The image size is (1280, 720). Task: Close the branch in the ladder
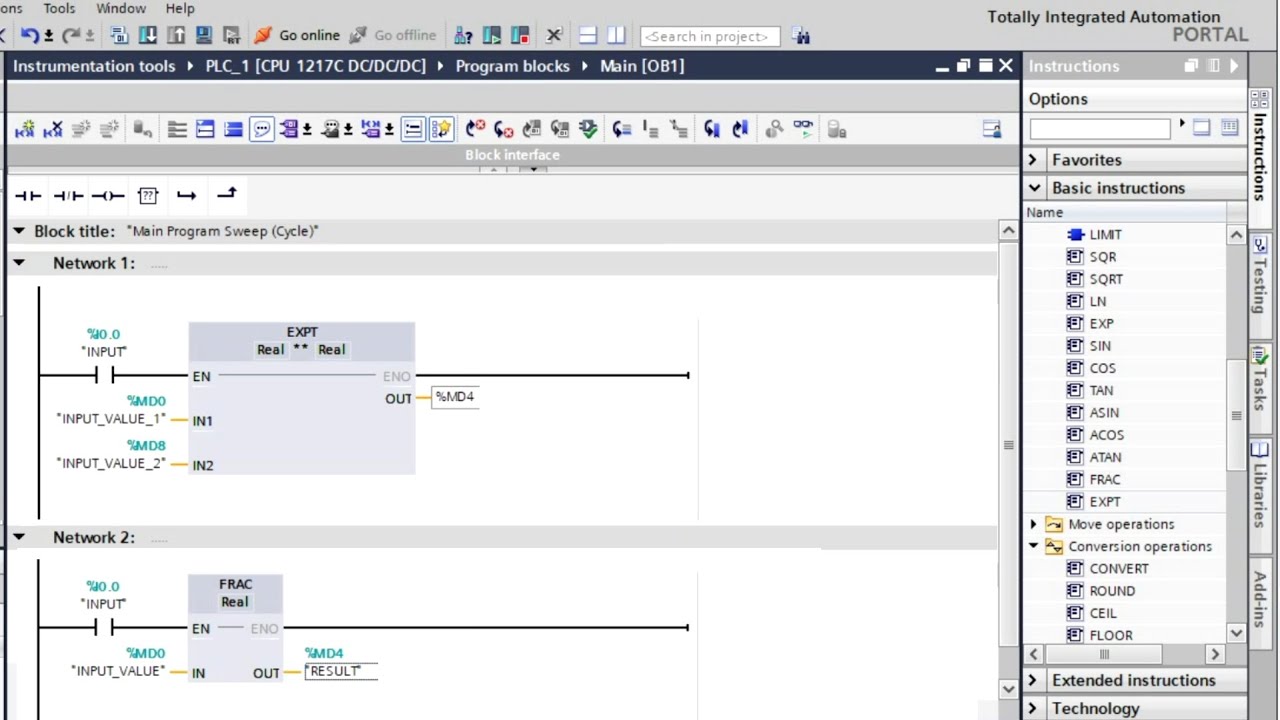(x=227, y=194)
